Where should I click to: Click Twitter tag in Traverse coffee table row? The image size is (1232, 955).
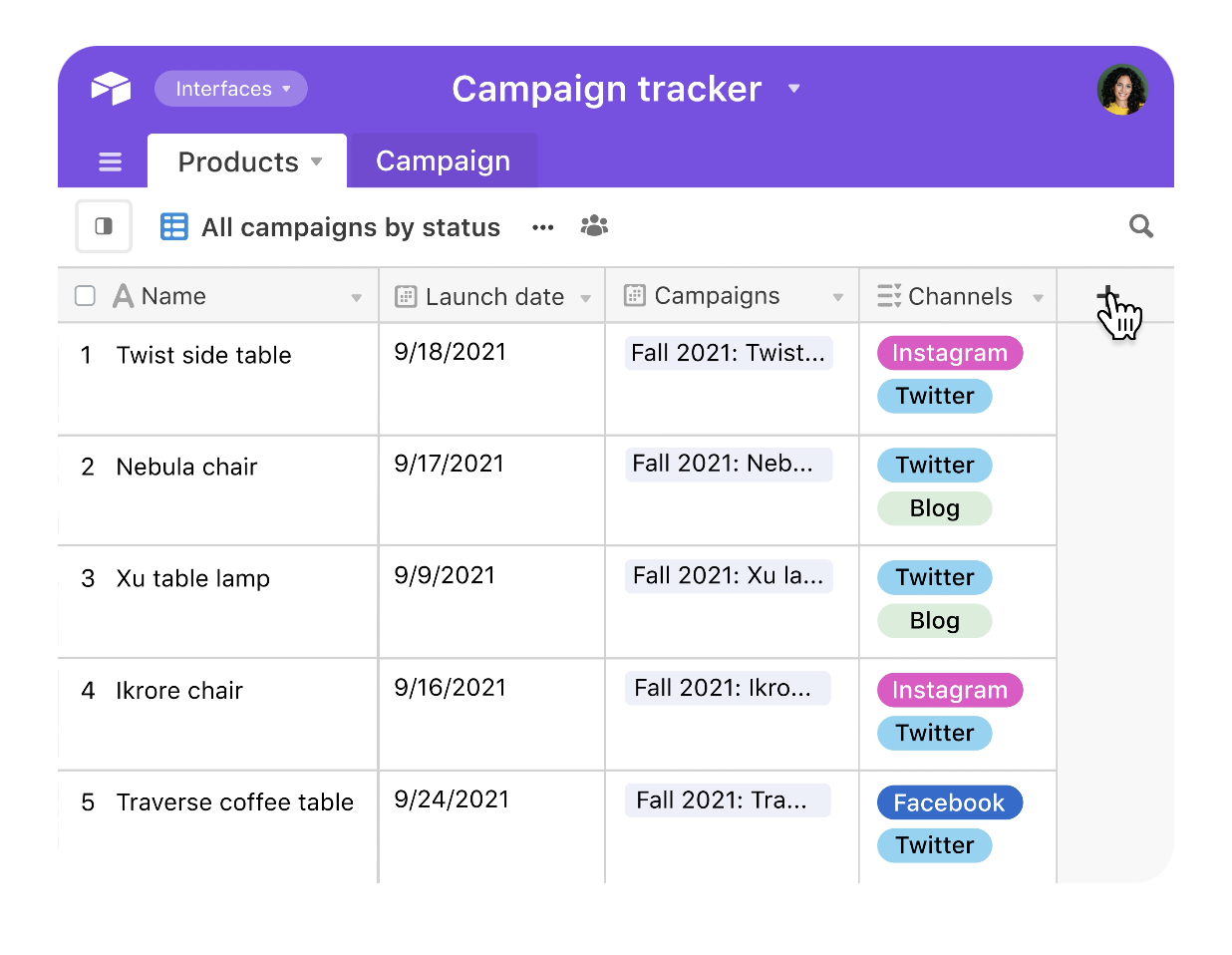coord(935,845)
